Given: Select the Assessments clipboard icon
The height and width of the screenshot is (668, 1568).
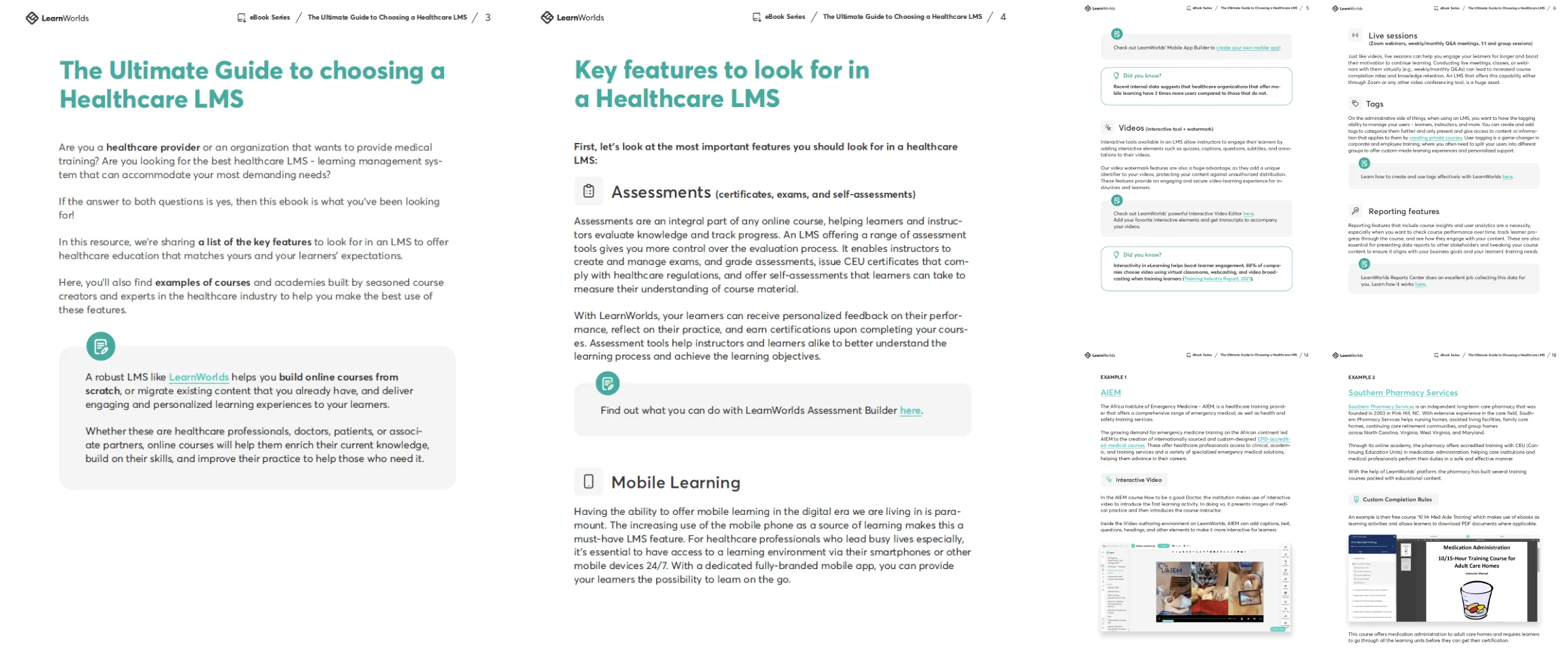Looking at the screenshot, I should point(589,191).
